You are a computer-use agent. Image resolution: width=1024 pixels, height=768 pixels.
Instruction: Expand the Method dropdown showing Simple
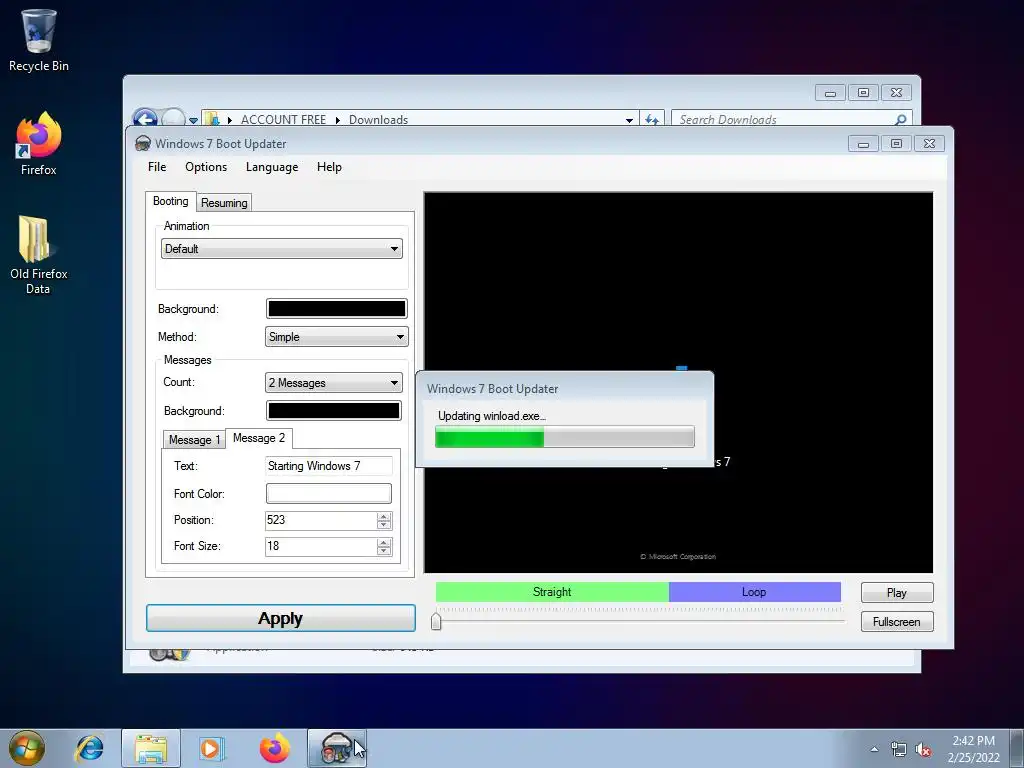pos(336,336)
